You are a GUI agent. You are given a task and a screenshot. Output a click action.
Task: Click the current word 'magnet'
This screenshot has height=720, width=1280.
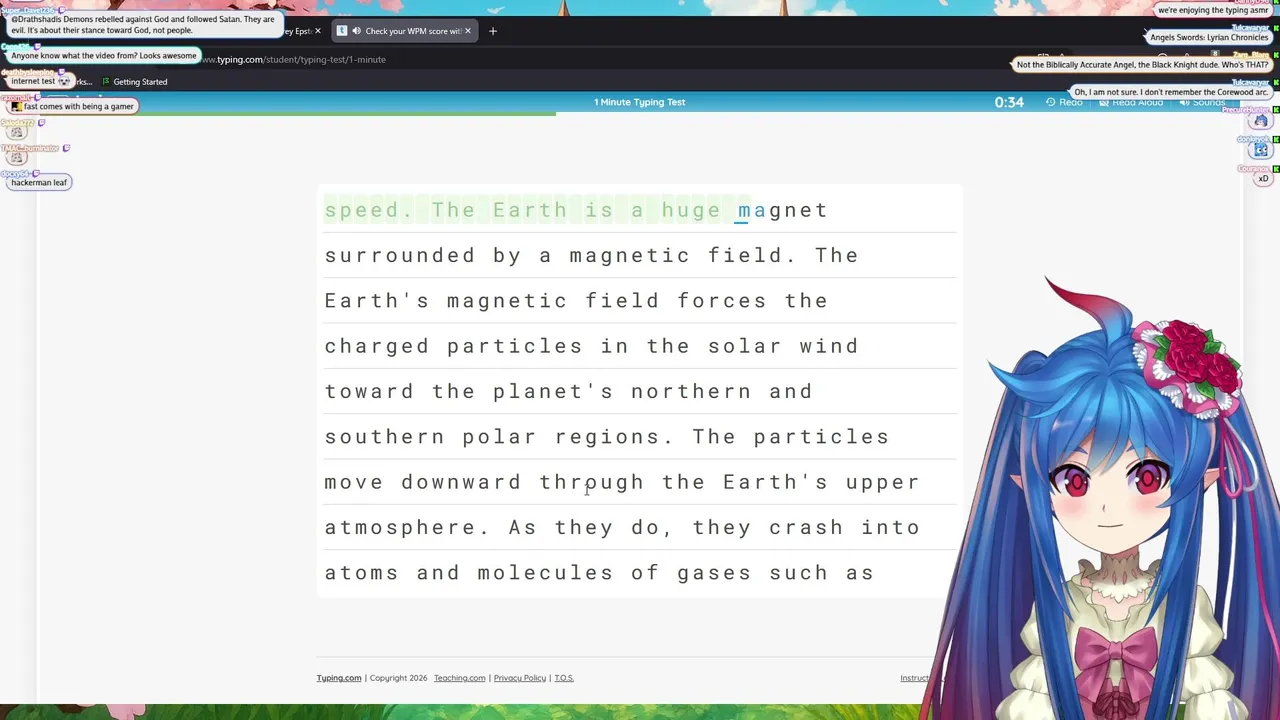[783, 210]
